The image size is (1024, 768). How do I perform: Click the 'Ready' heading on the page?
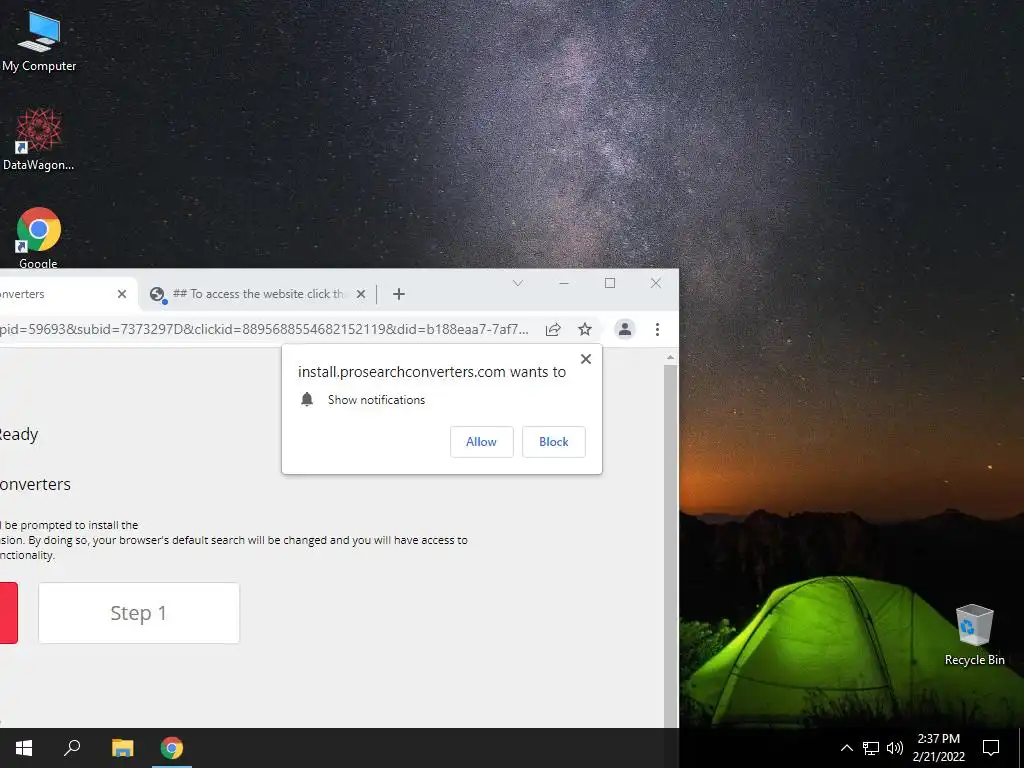[19, 434]
